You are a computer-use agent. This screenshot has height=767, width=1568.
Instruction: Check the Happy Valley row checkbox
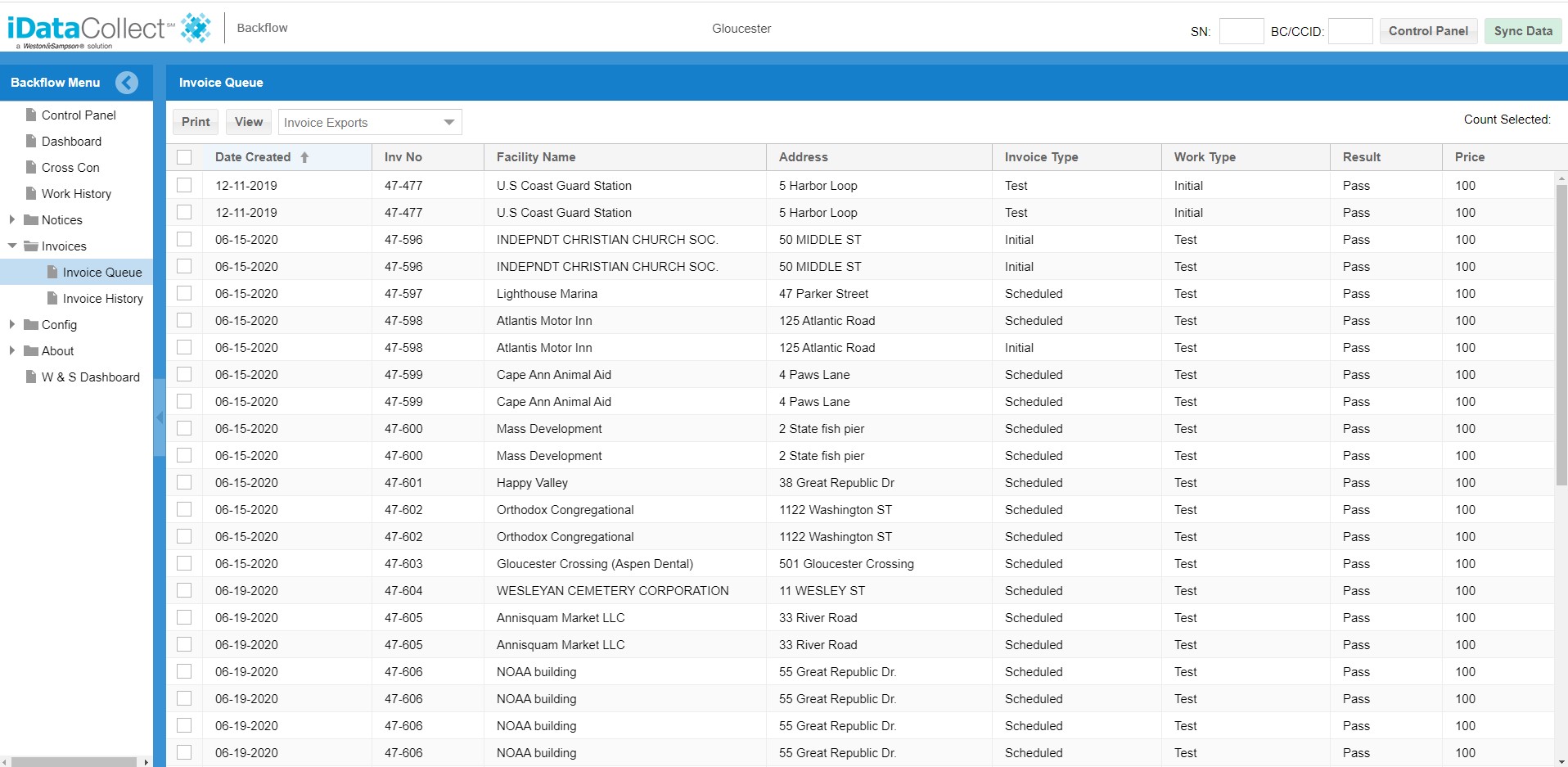(x=184, y=482)
